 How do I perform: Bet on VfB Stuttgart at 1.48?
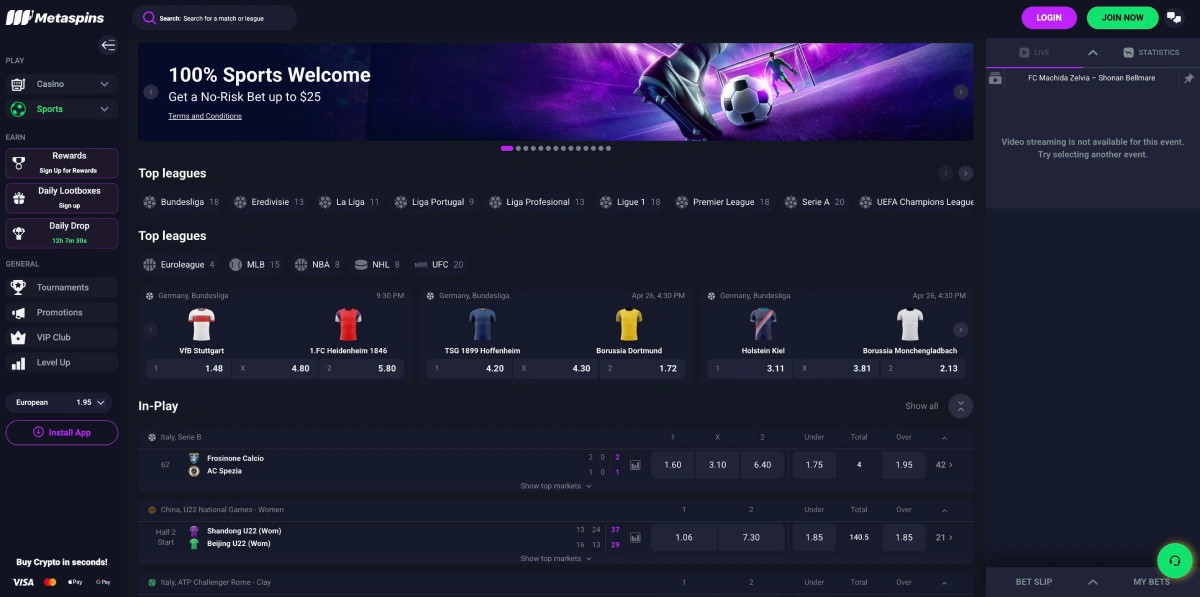(188, 368)
